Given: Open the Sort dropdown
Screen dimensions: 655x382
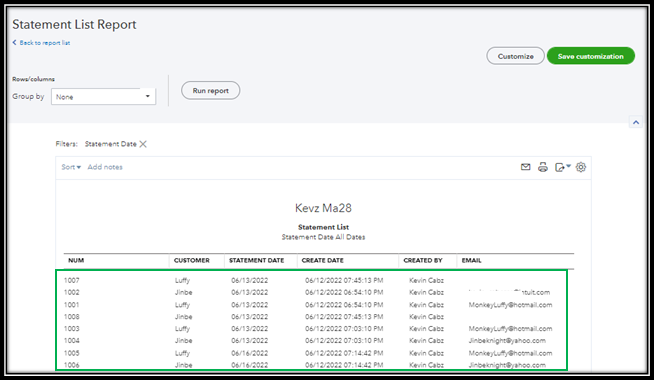Looking at the screenshot, I should (71, 167).
